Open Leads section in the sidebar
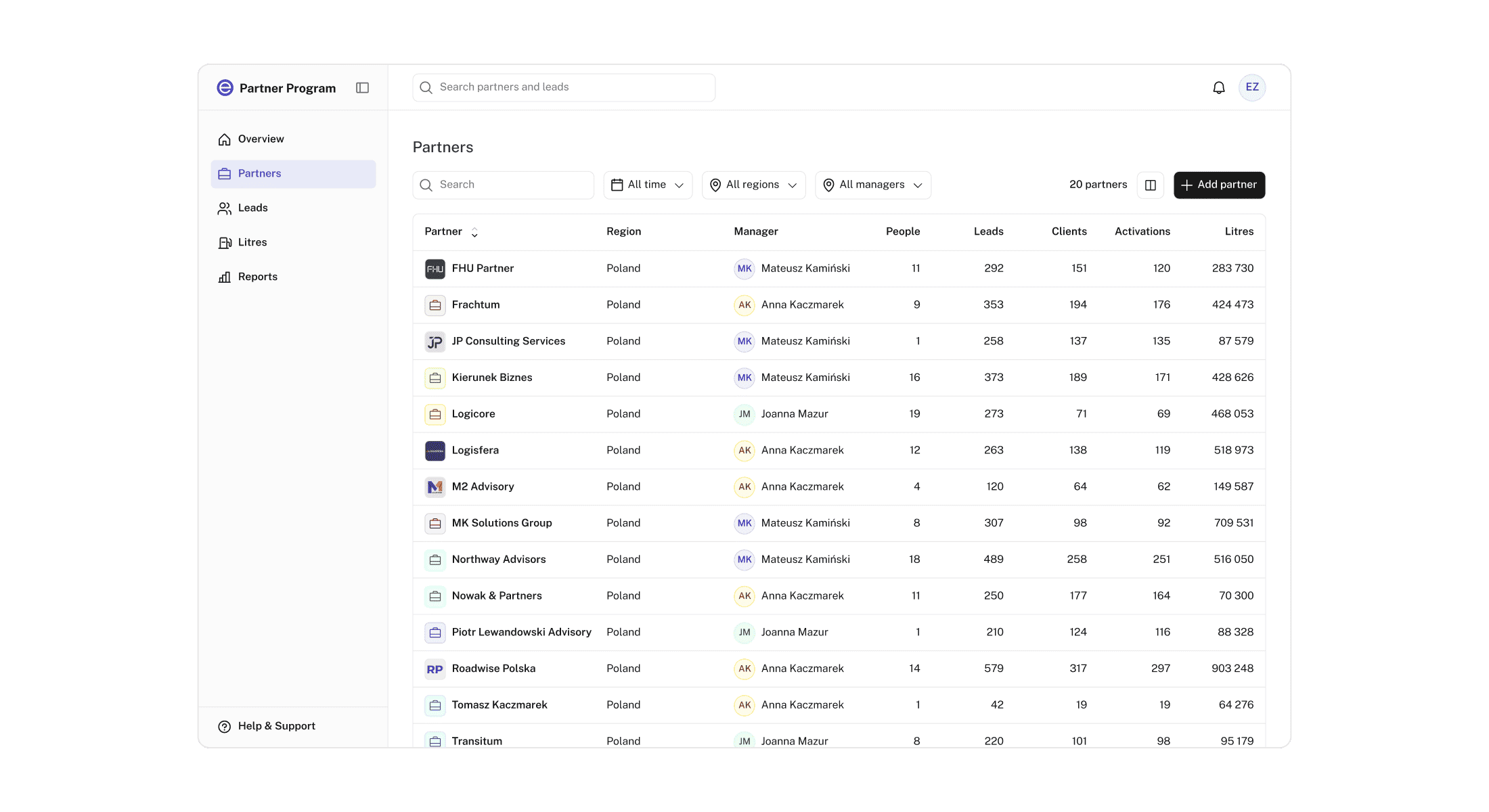1489x812 pixels. [x=252, y=208]
